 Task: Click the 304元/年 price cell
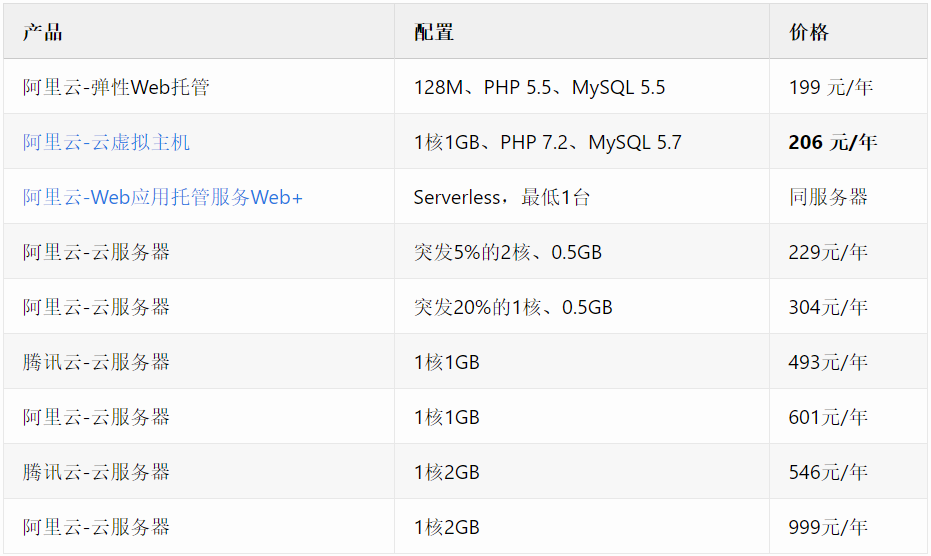[x=848, y=307]
